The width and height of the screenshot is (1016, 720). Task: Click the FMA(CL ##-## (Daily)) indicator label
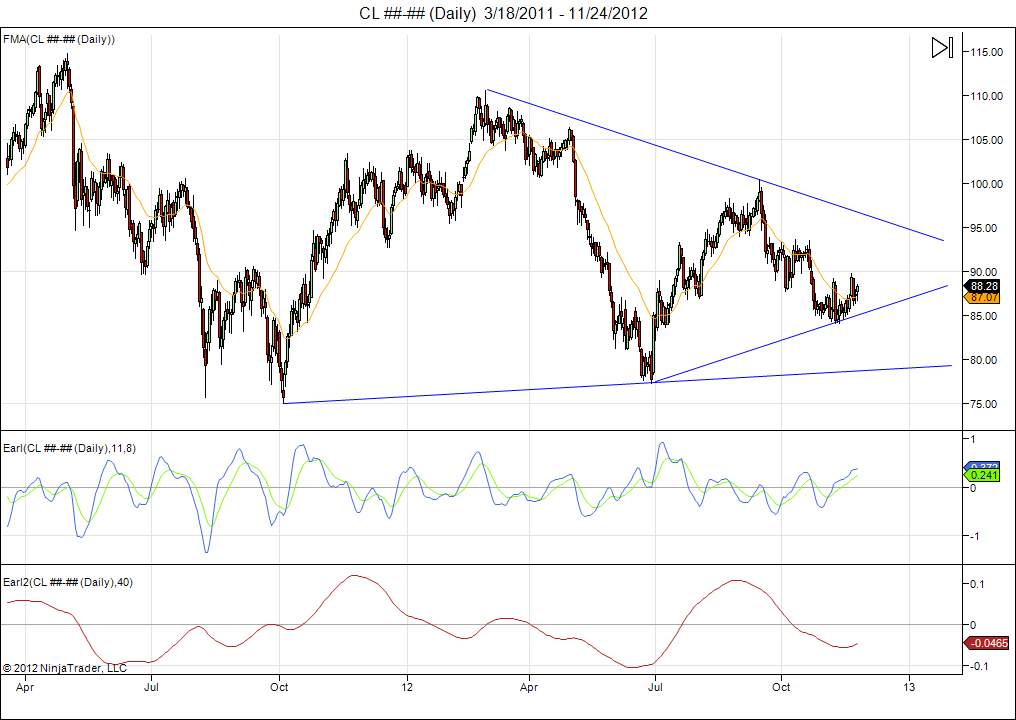click(x=59, y=39)
